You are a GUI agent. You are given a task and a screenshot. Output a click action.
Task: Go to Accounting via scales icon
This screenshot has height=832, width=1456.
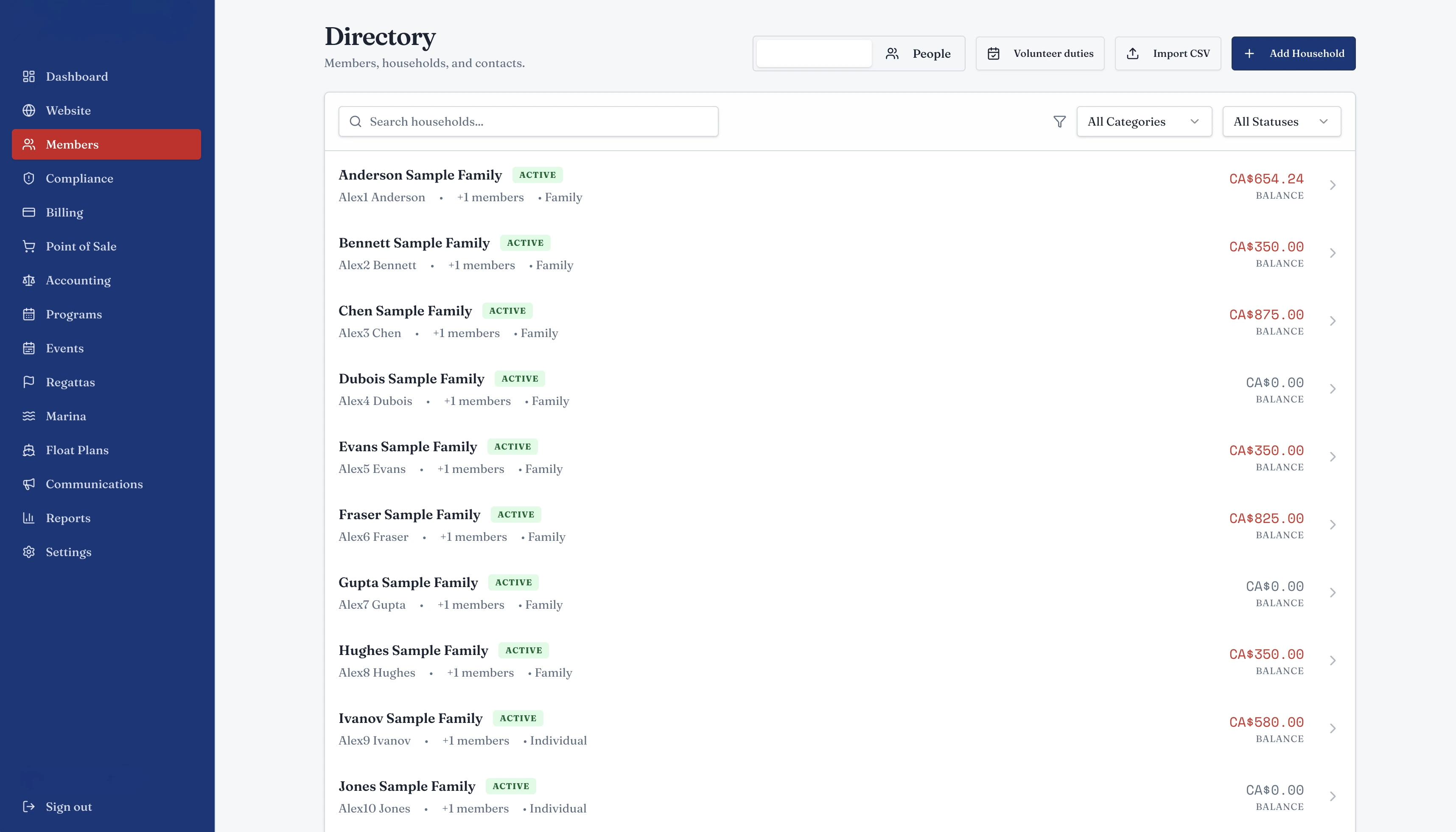coord(28,280)
